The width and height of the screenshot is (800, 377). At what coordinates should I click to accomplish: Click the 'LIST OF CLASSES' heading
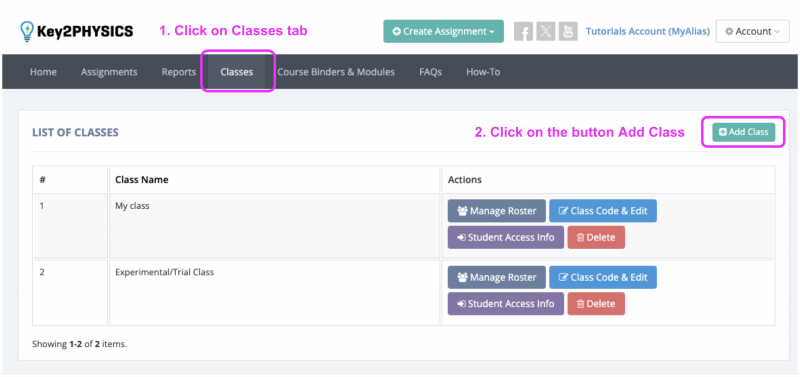coord(76,133)
